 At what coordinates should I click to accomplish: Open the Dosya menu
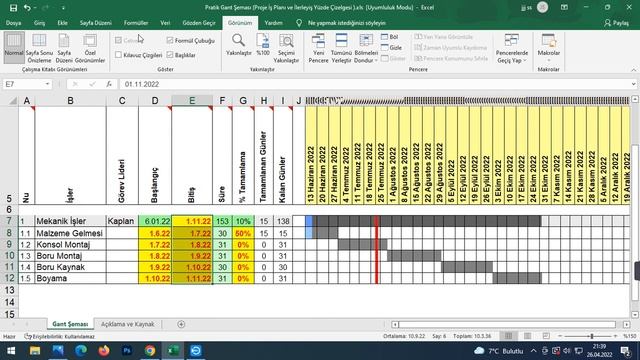point(13,23)
